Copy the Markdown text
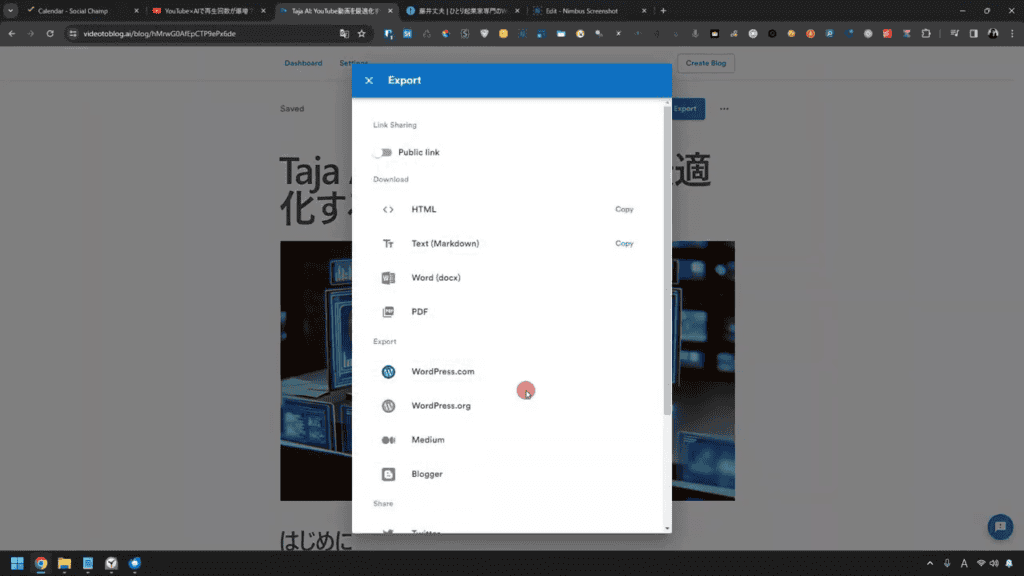This screenshot has height=576, width=1024. (x=624, y=244)
